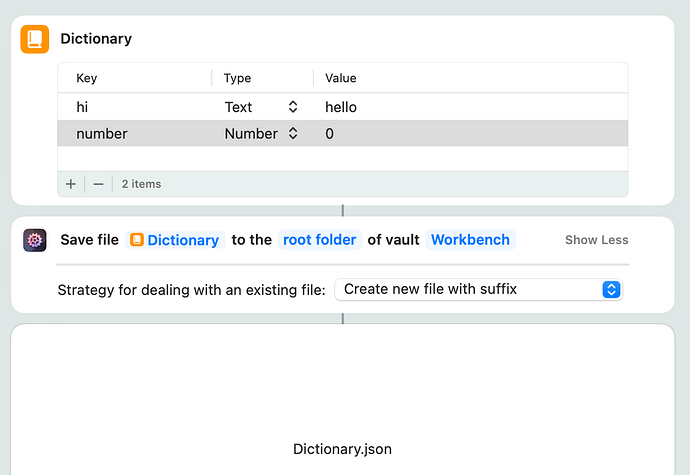The width and height of the screenshot is (690, 475).
Task: Choose the Workbench vault parameter
Action: pyautogui.click(x=470, y=240)
